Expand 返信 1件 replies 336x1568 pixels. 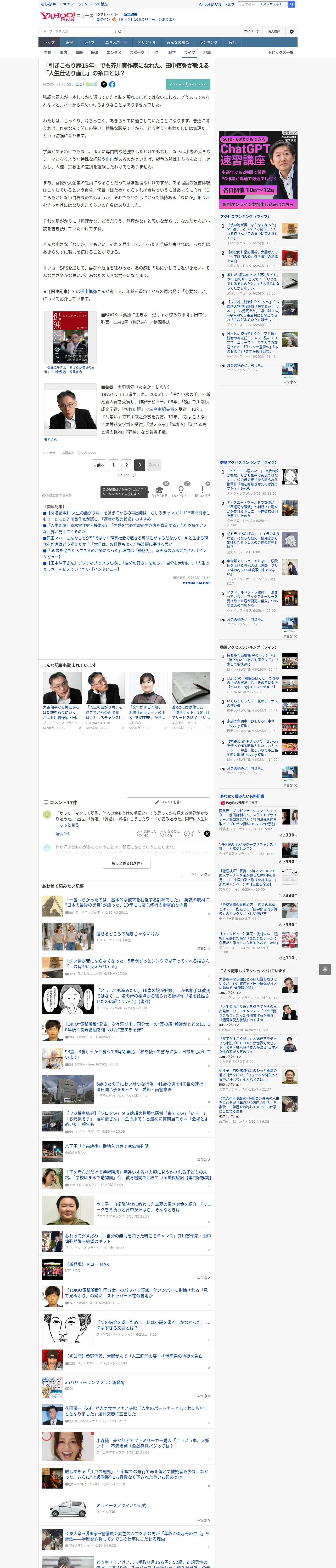(62, 834)
